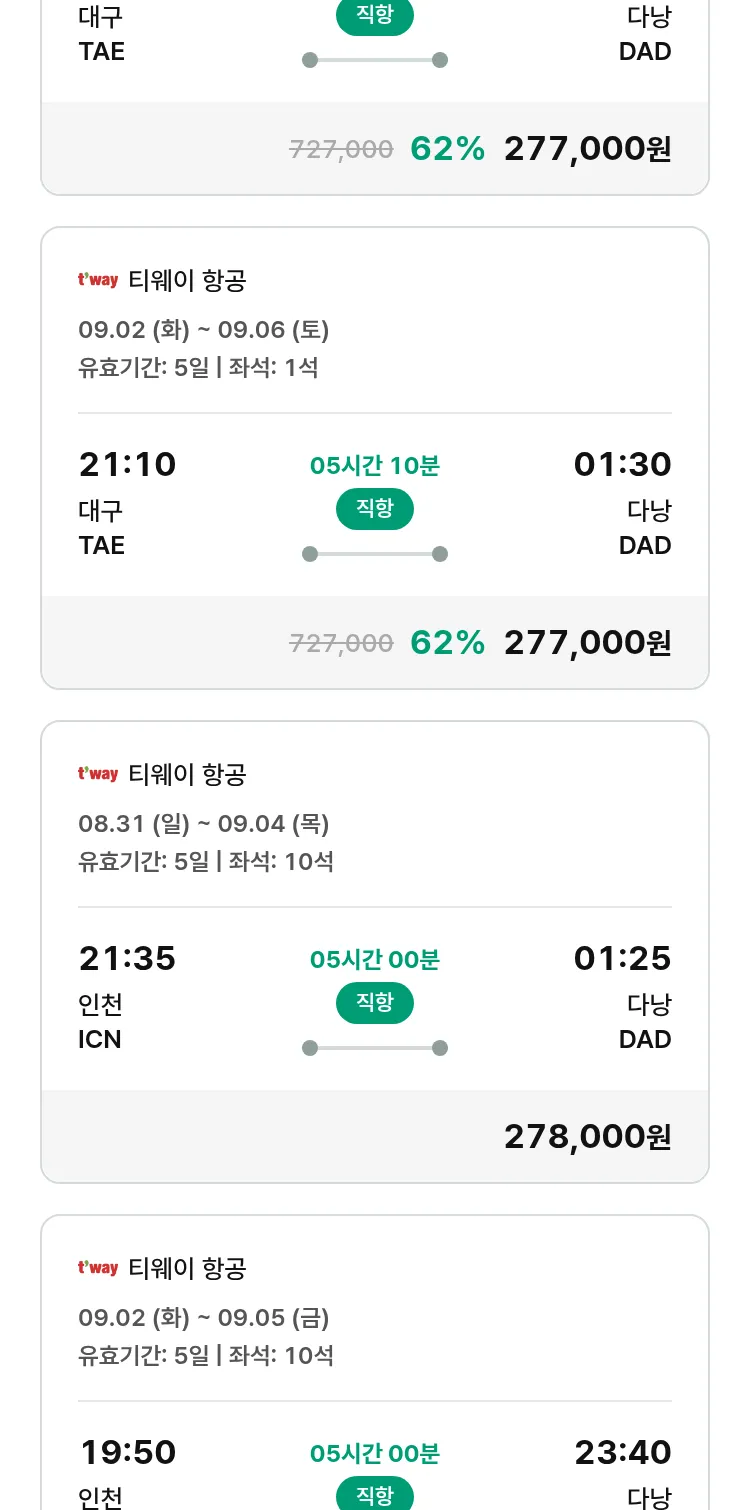
Task: Click the 유효기간: 5일 | 좌석: 1석 text
Action: point(198,367)
